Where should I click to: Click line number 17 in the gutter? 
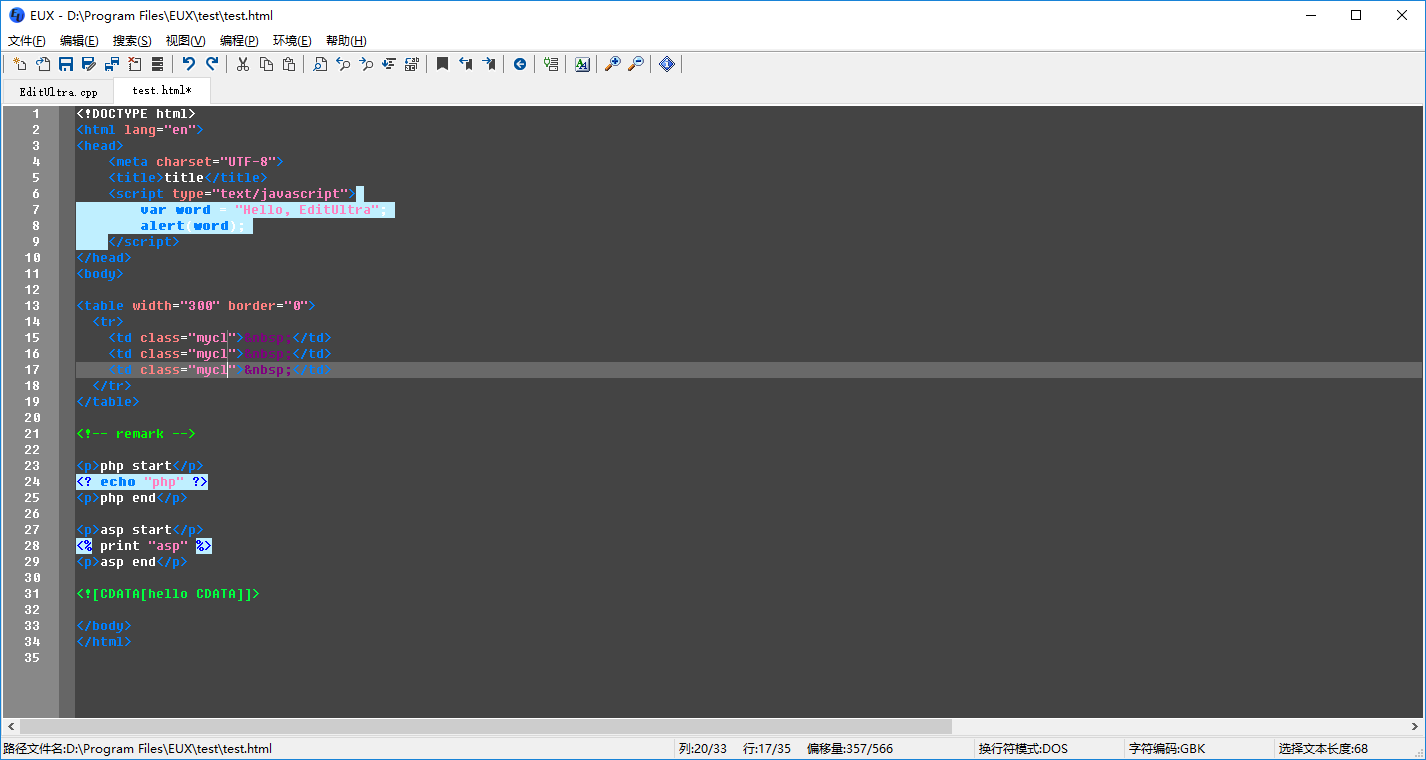pyautogui.click(x=33, y=370)
